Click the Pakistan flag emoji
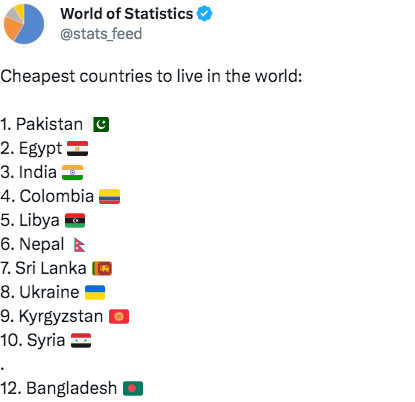This screenshot has width=415, height=402. pyautogui.click(x=99, y=124)
